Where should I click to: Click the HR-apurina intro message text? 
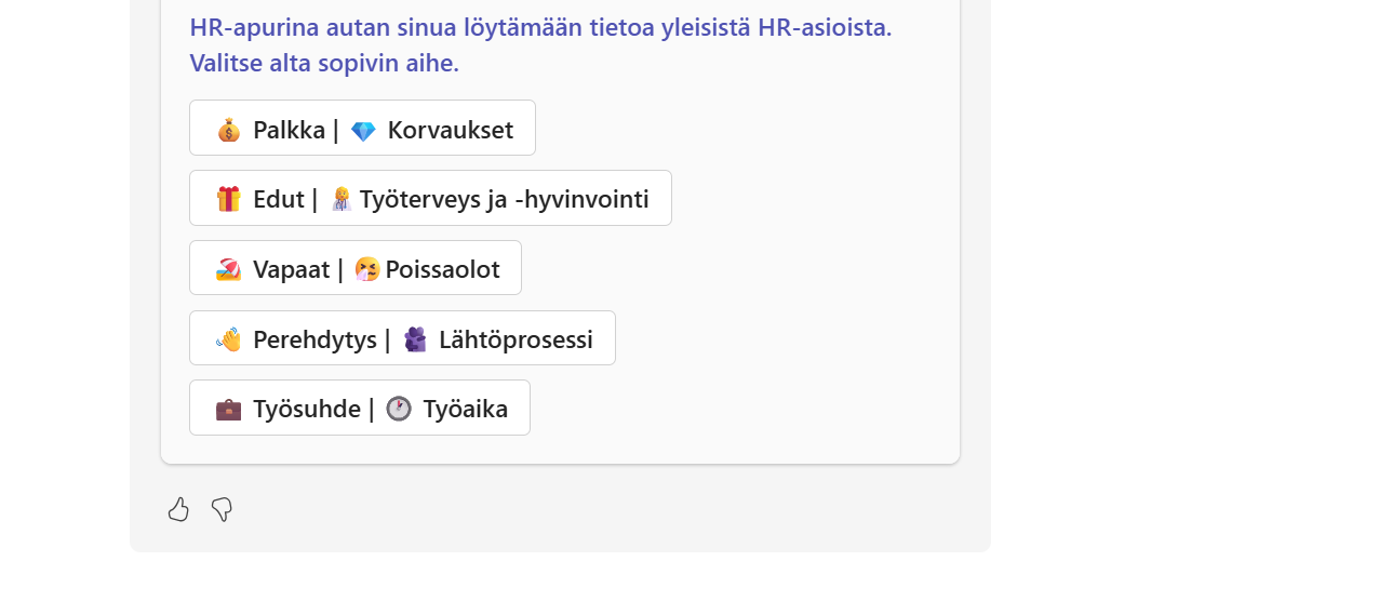click(541, 45)
